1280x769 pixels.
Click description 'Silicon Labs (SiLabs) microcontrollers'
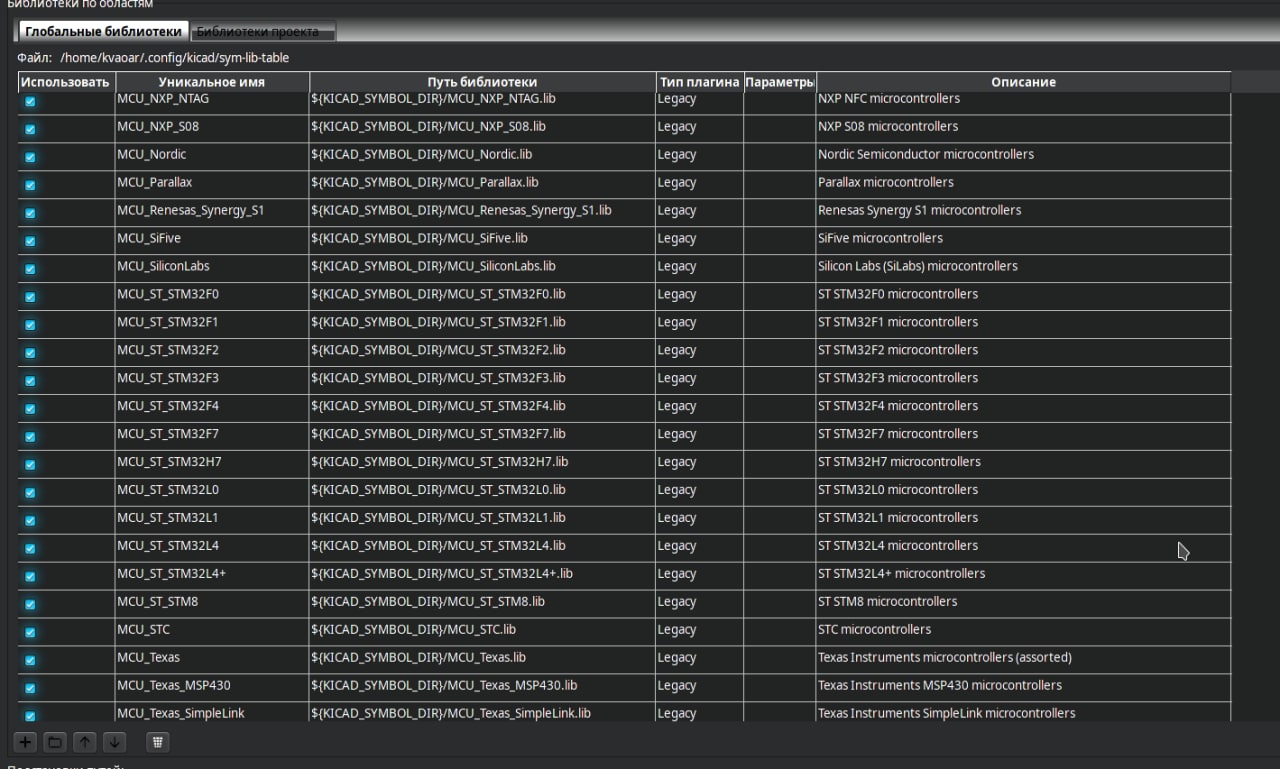918,267
